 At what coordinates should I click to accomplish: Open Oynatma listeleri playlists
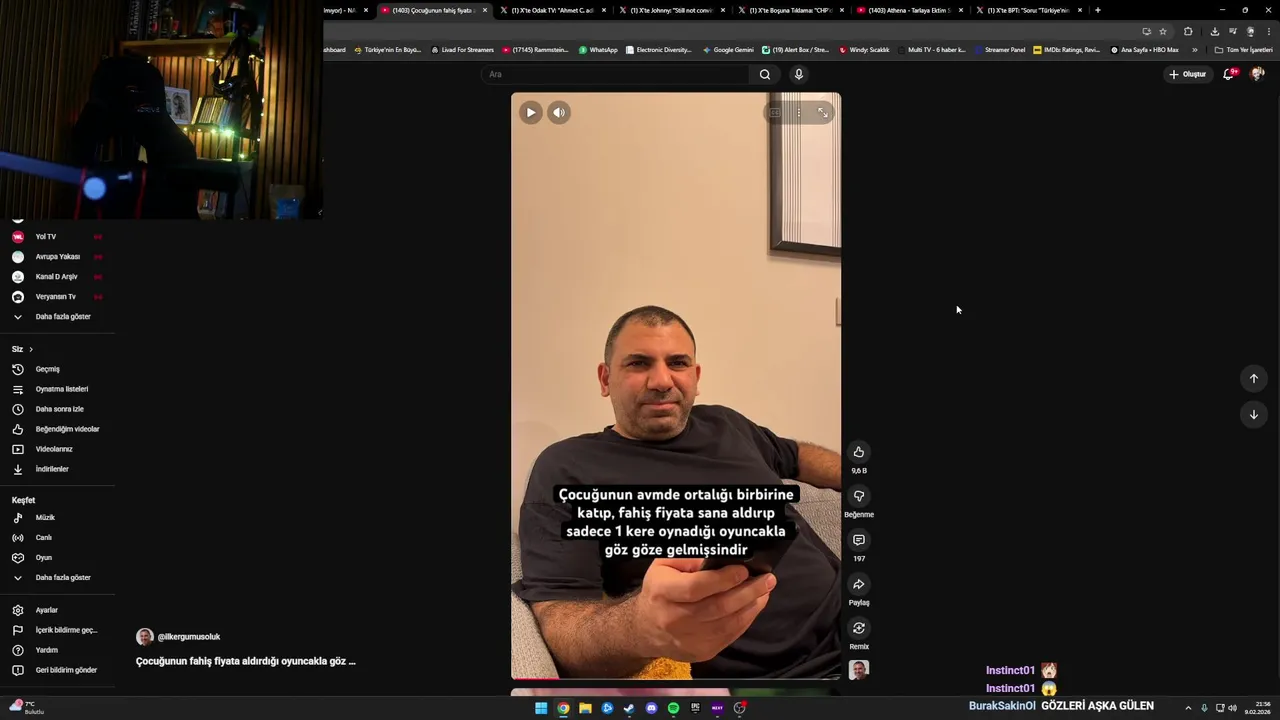pos(57,389)
